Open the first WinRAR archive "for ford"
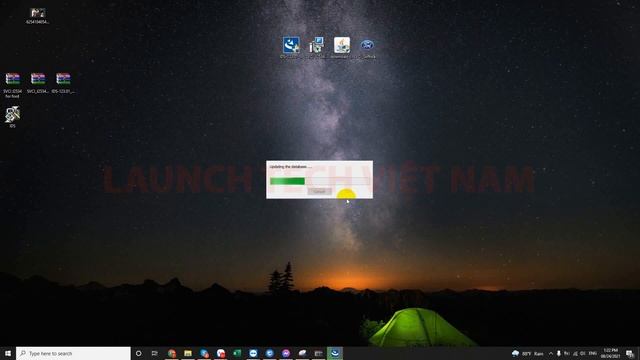The height and width of the screenshot is (360, 640). click(x=13, y=85)
